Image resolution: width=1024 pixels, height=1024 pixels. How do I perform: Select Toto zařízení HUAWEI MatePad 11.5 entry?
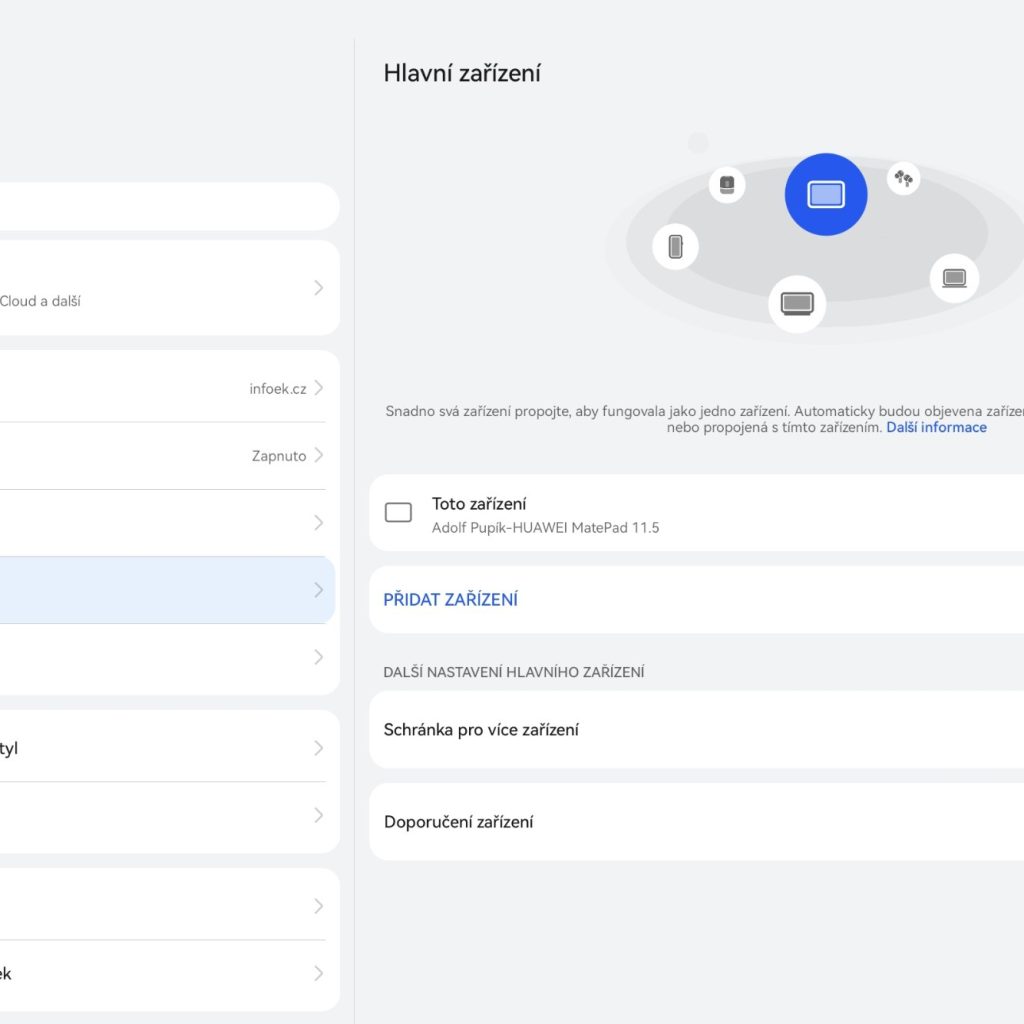pos(545,514)
